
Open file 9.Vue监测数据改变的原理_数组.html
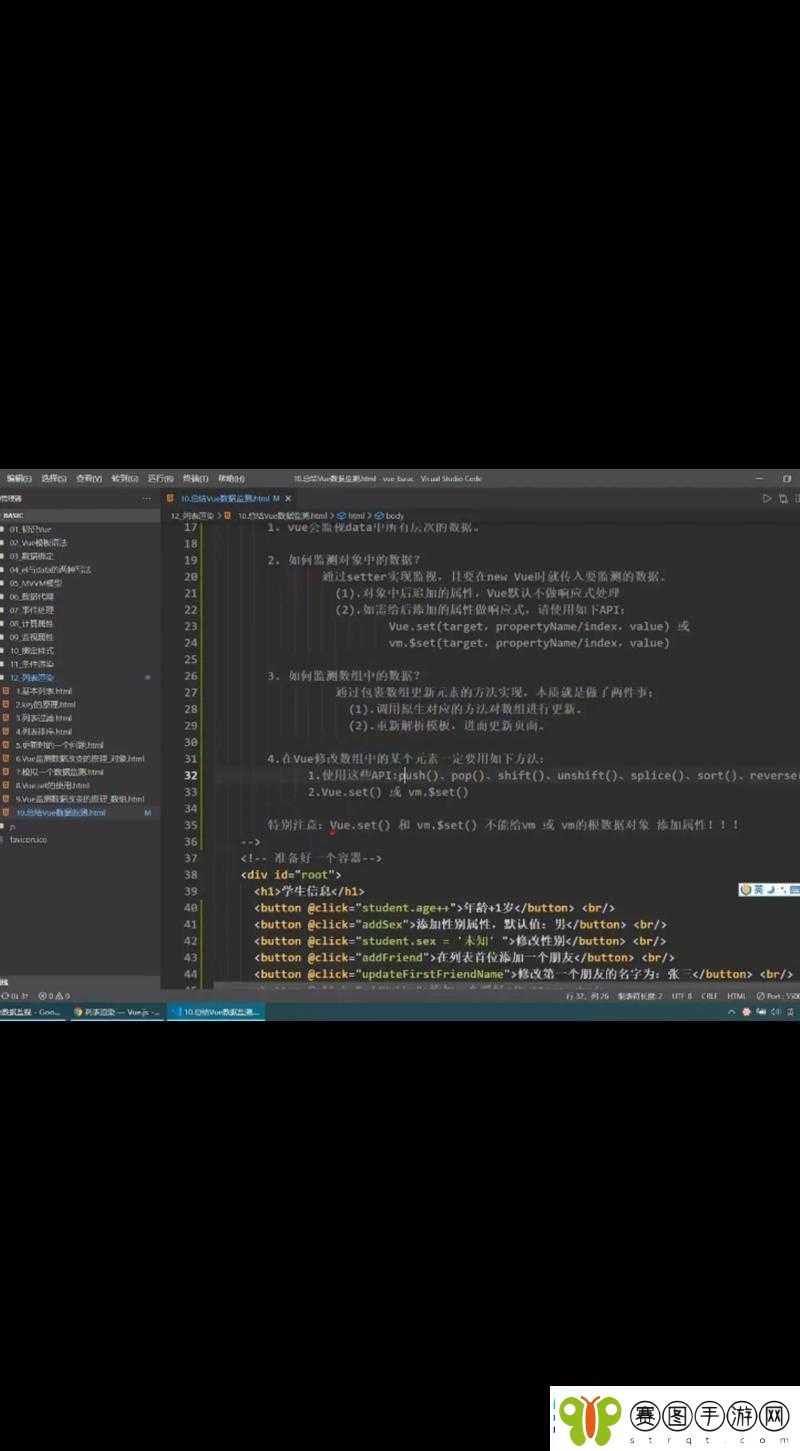[80, 799]
